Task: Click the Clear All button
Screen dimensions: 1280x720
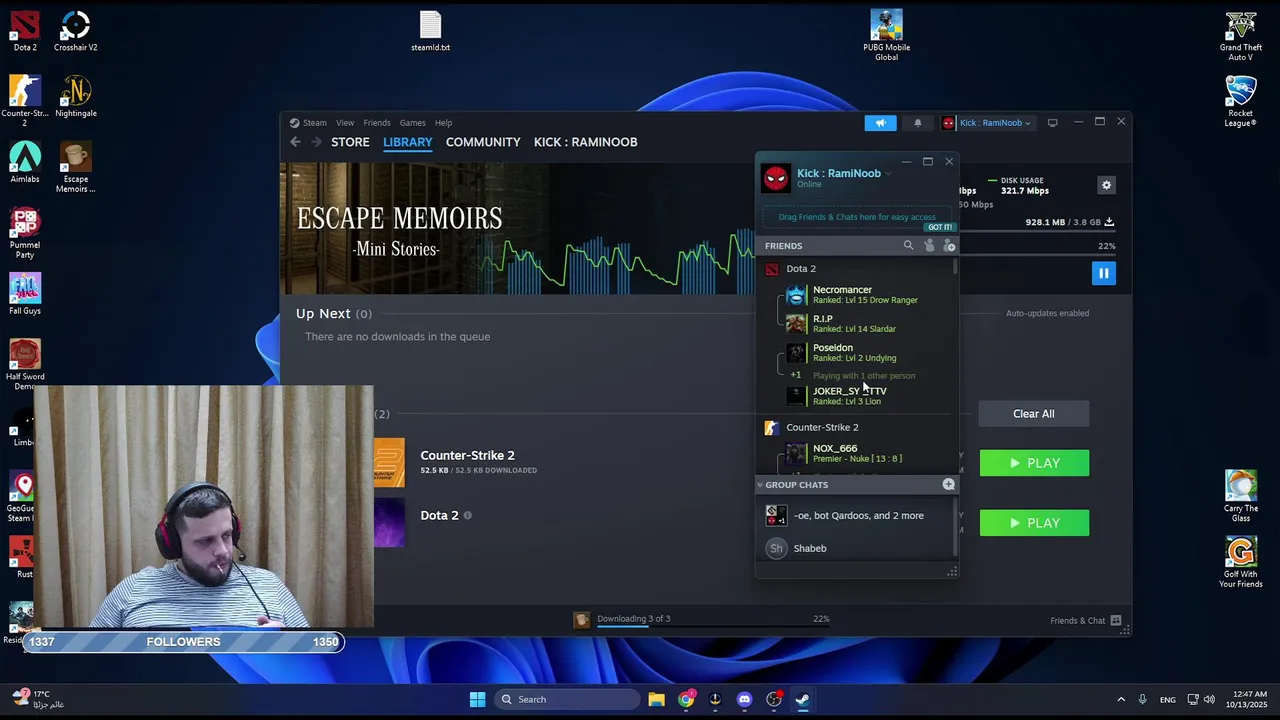Action: click(1034, 414)
